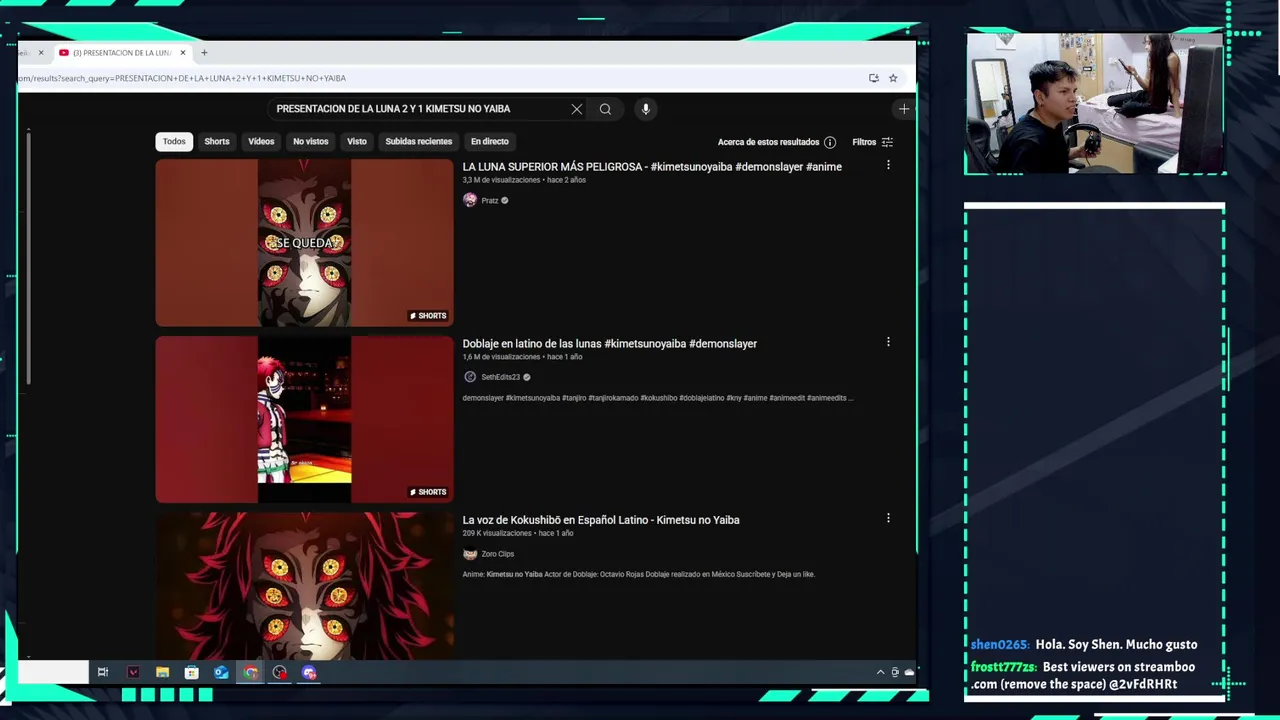Play the Kokushibō six-eyes thumbnail

pyautogui.click(x=304, y=585)
